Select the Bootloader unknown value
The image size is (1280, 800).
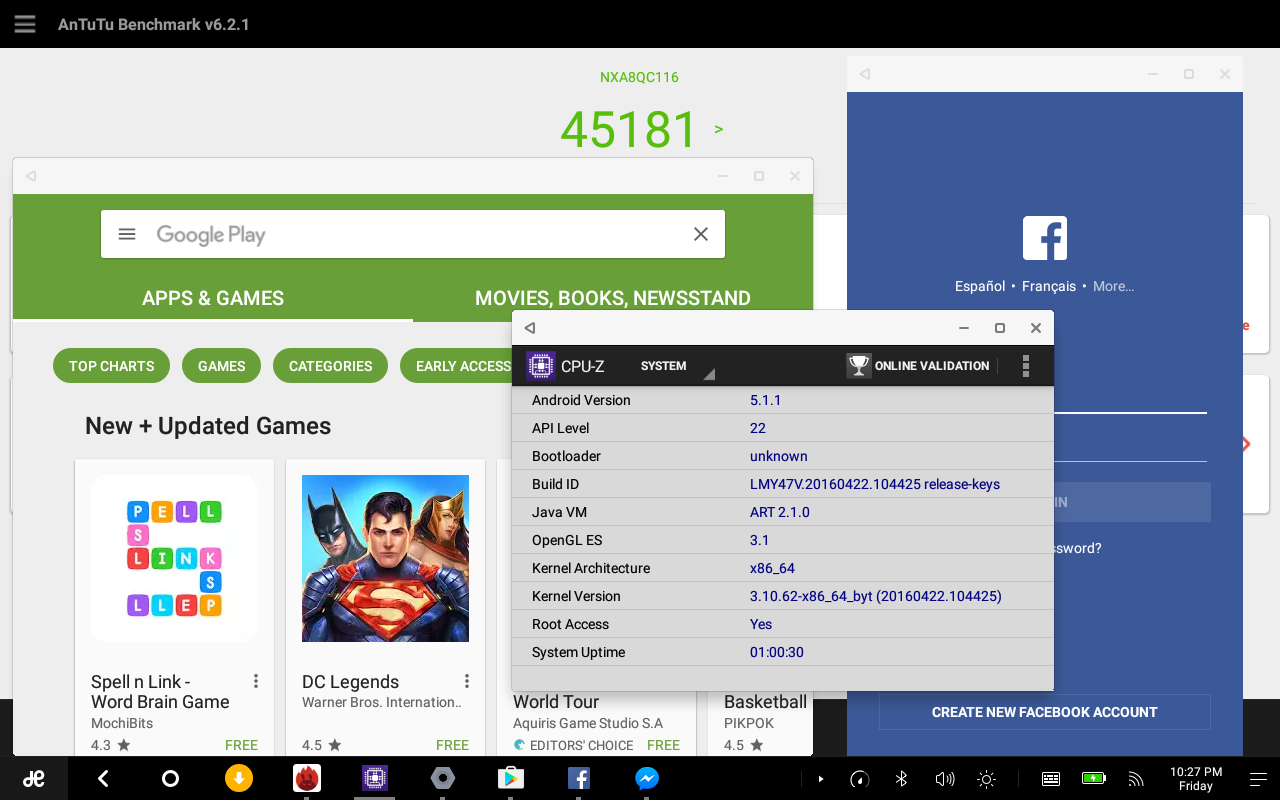pyautogui.click(x=779, y=456)
